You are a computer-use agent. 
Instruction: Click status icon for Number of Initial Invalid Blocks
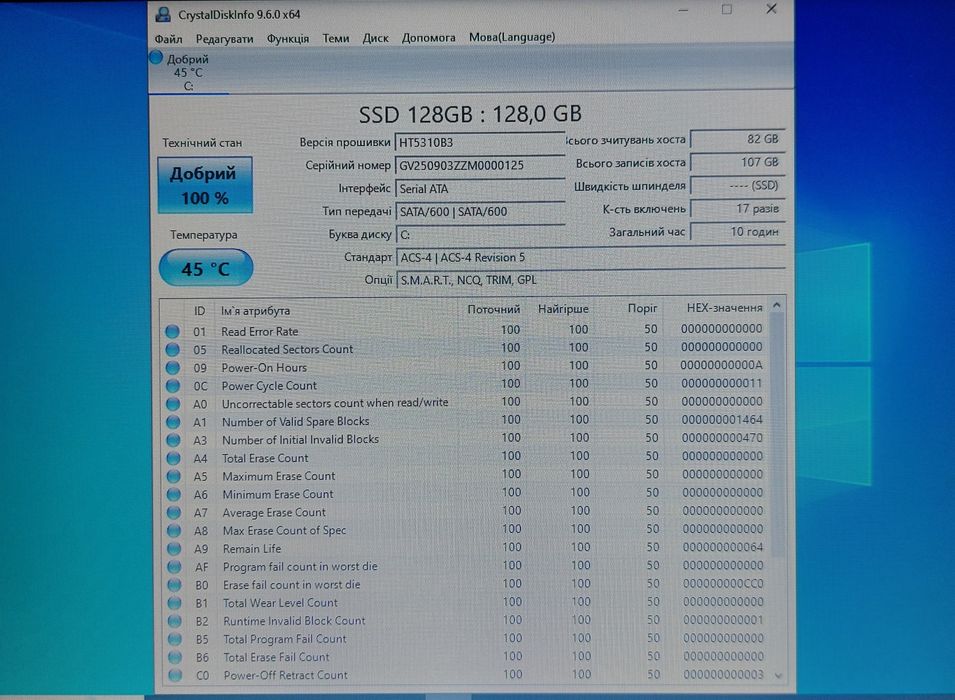pos(174,440)
